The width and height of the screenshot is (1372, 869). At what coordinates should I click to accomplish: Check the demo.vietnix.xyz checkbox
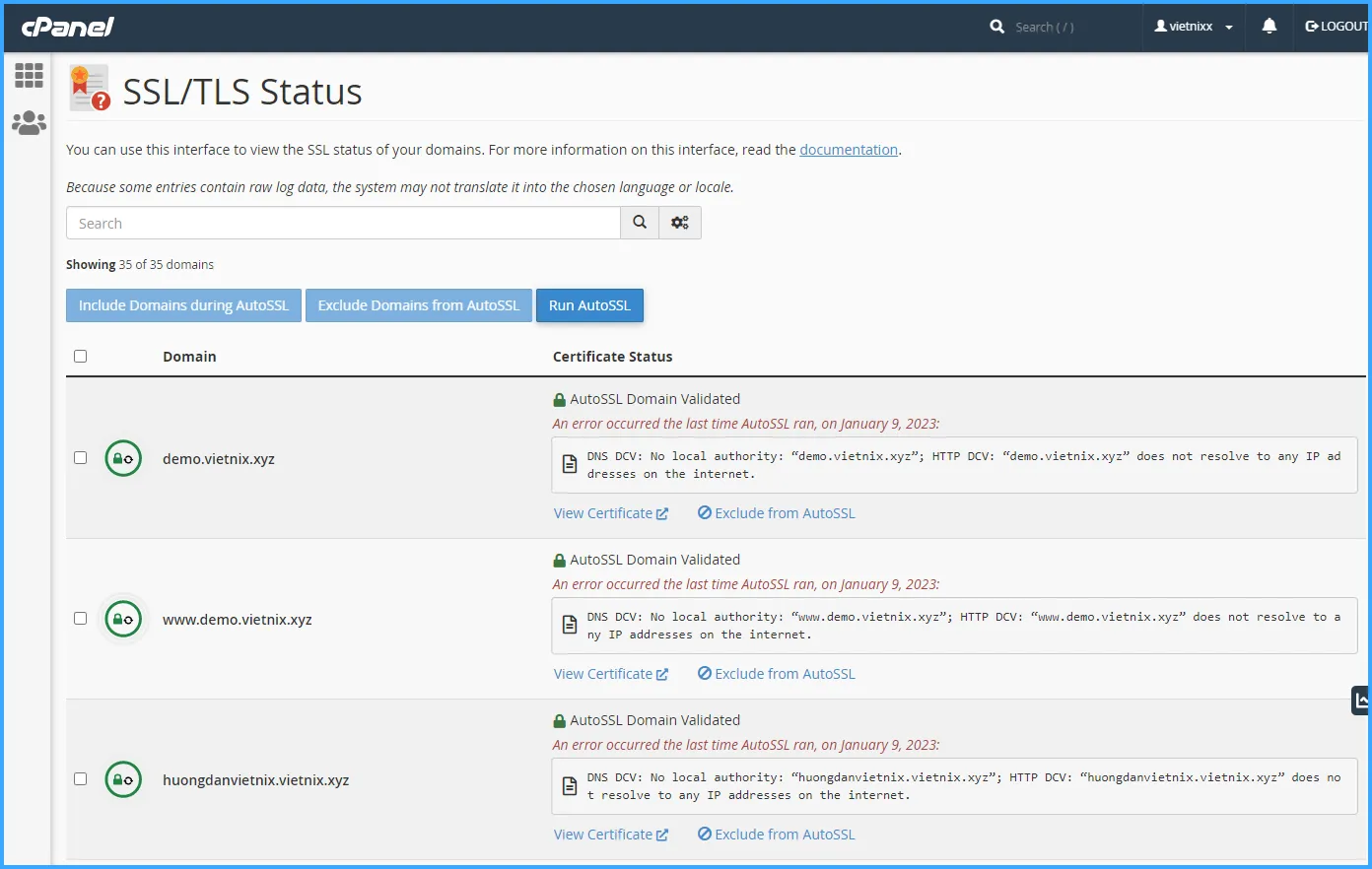click(x=81, y=458)
